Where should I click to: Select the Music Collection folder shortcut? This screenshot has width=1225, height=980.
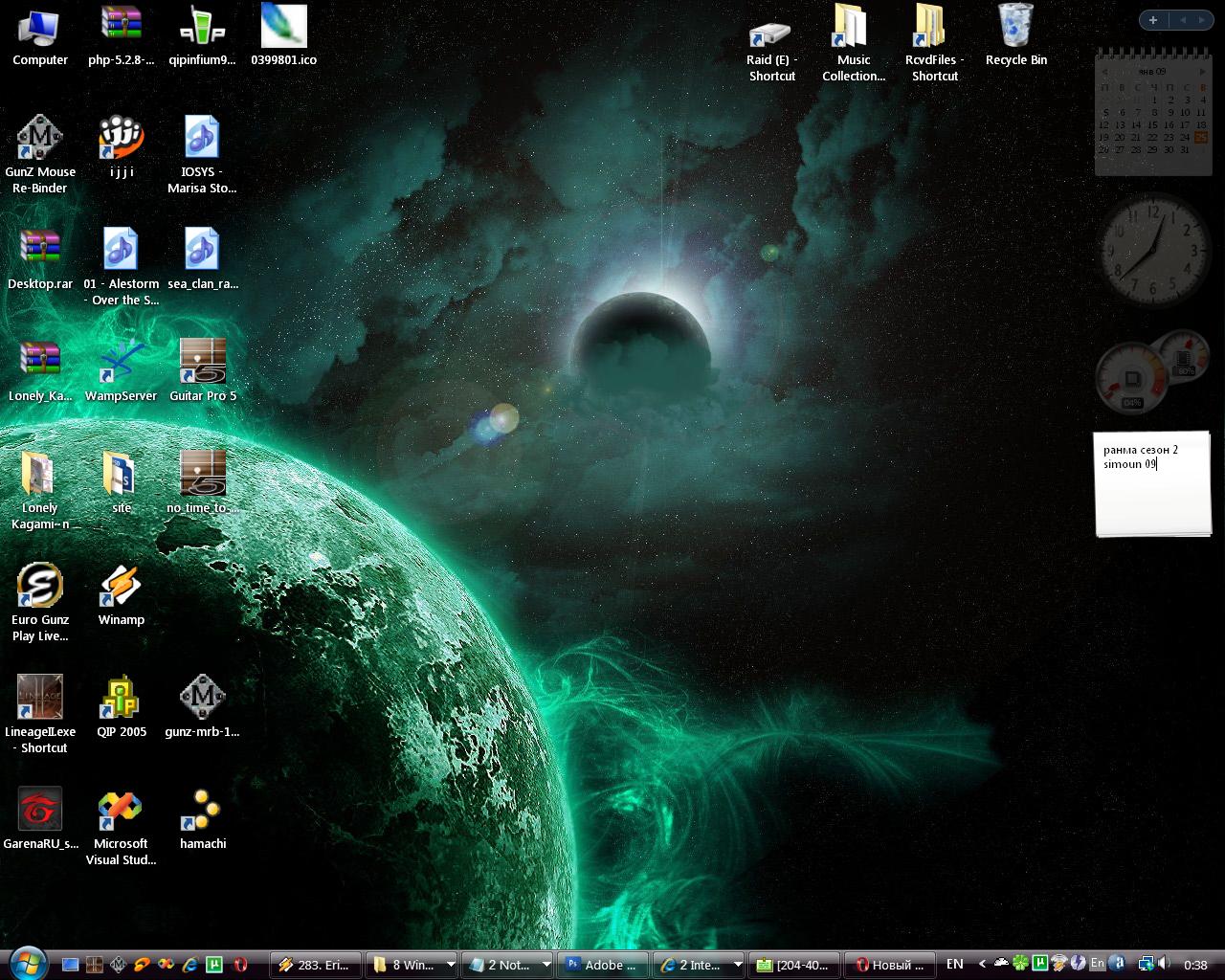click(854, 43)
